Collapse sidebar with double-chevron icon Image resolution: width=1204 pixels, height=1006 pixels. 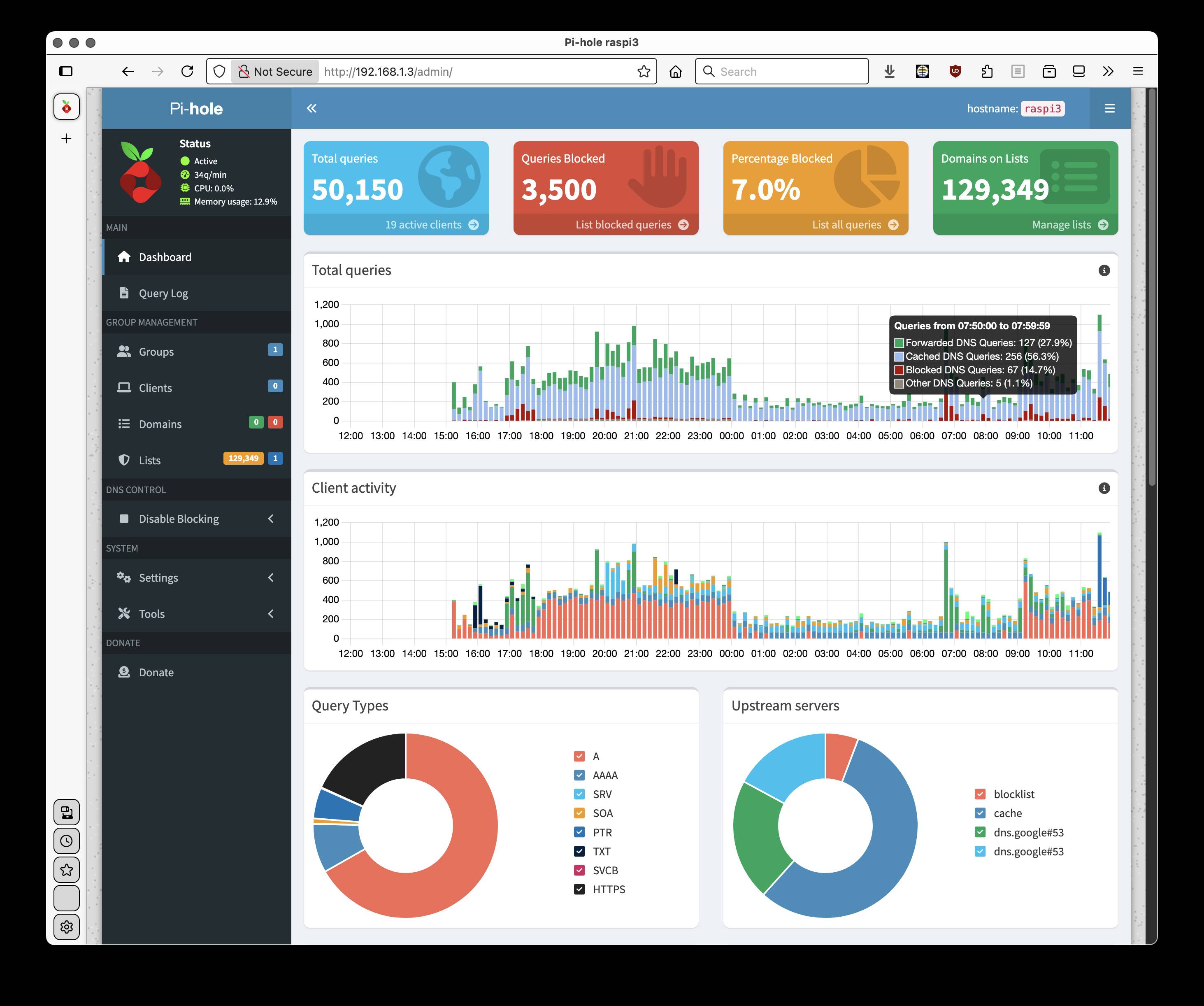tap(311, 108)
